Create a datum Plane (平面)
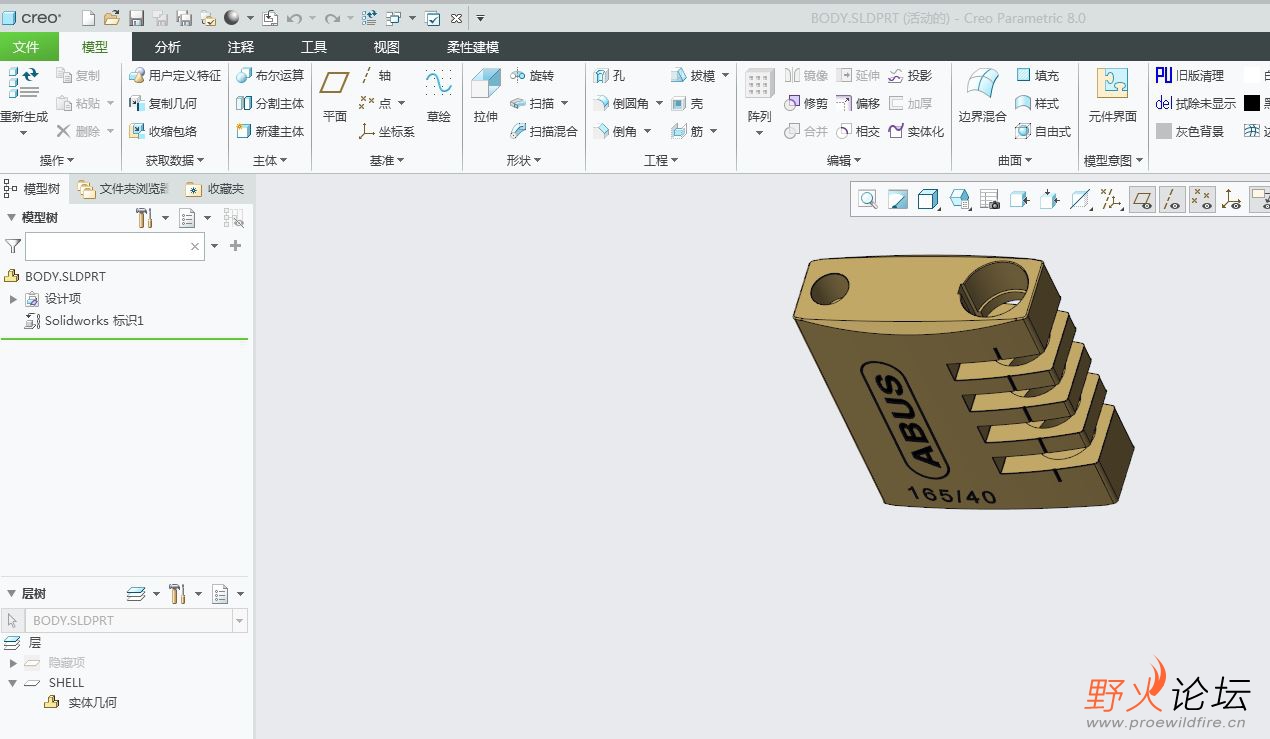 335,97
